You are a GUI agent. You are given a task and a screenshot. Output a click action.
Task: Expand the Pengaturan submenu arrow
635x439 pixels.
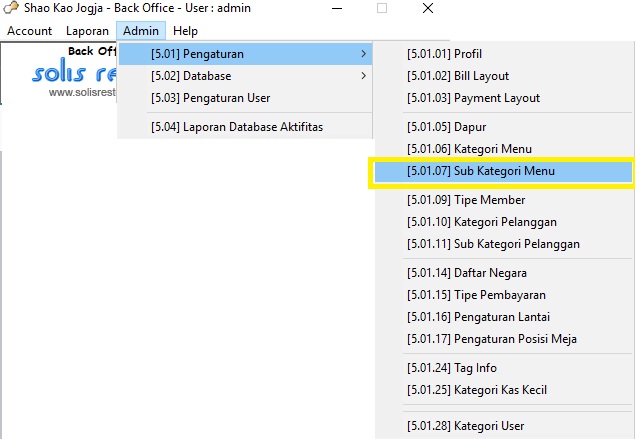tap(362, 54)
